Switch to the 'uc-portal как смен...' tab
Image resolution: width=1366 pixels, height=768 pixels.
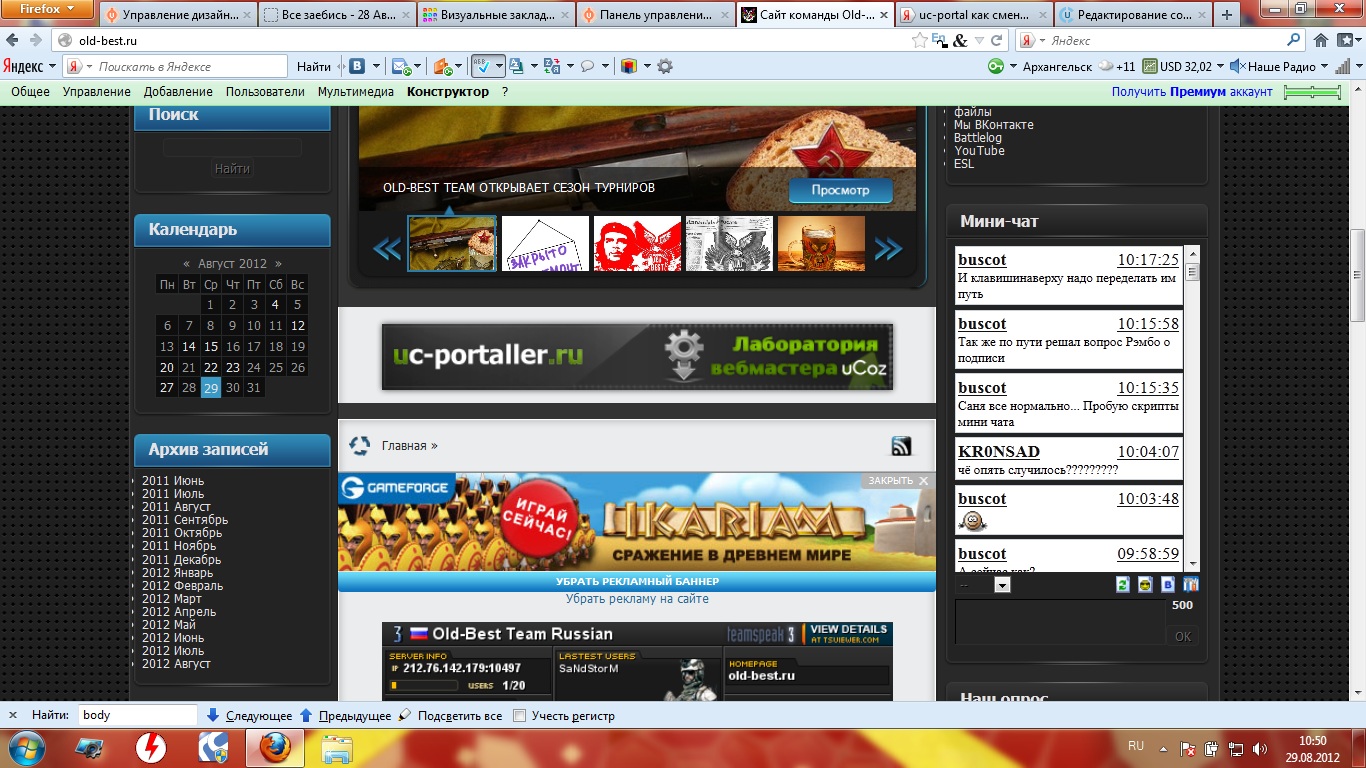click(x=972, y=15)
